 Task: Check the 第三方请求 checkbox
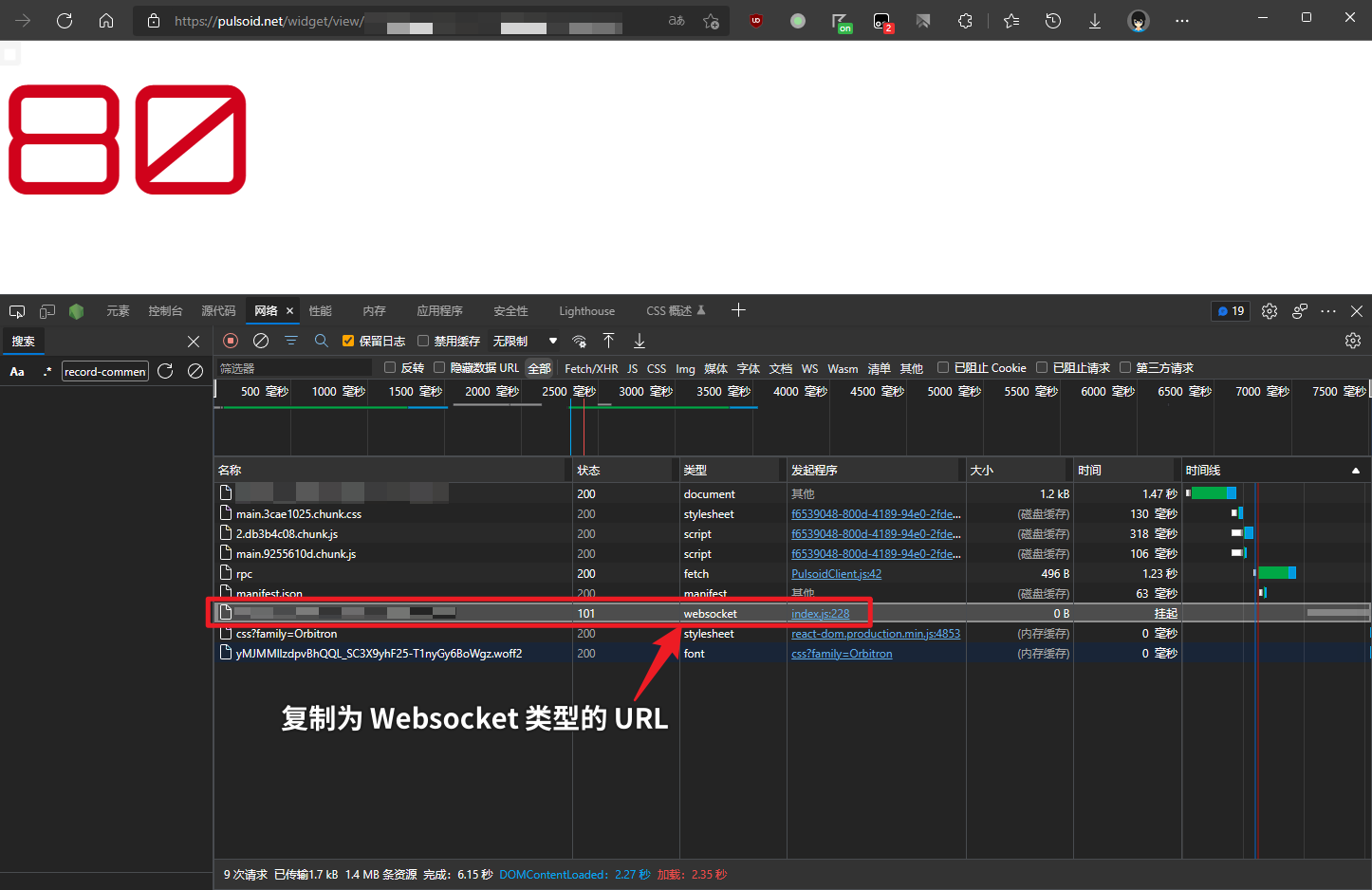point(1125,367)
